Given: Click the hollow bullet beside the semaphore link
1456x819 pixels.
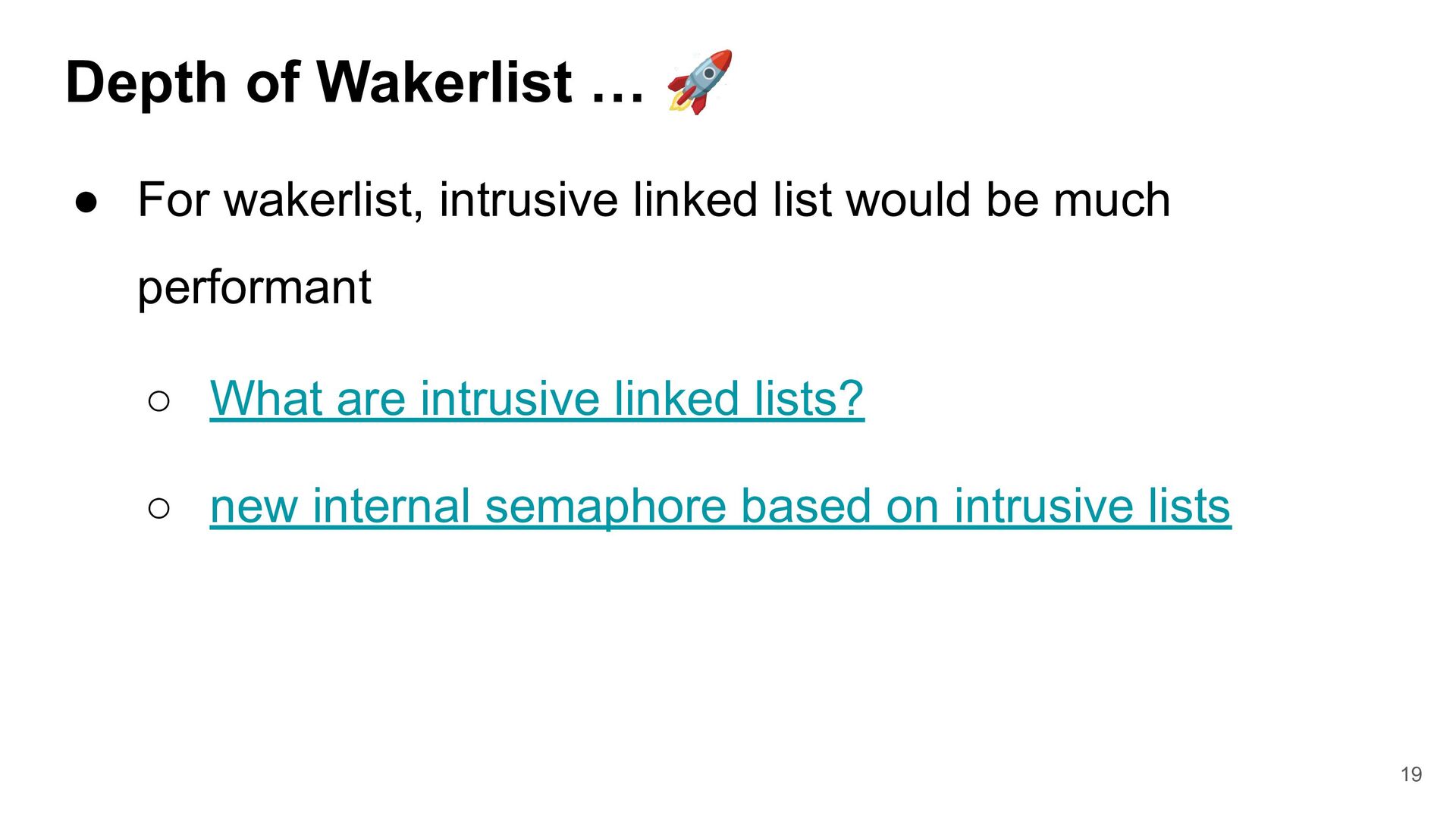Looking at the screenshot, I should pos(159,509).
